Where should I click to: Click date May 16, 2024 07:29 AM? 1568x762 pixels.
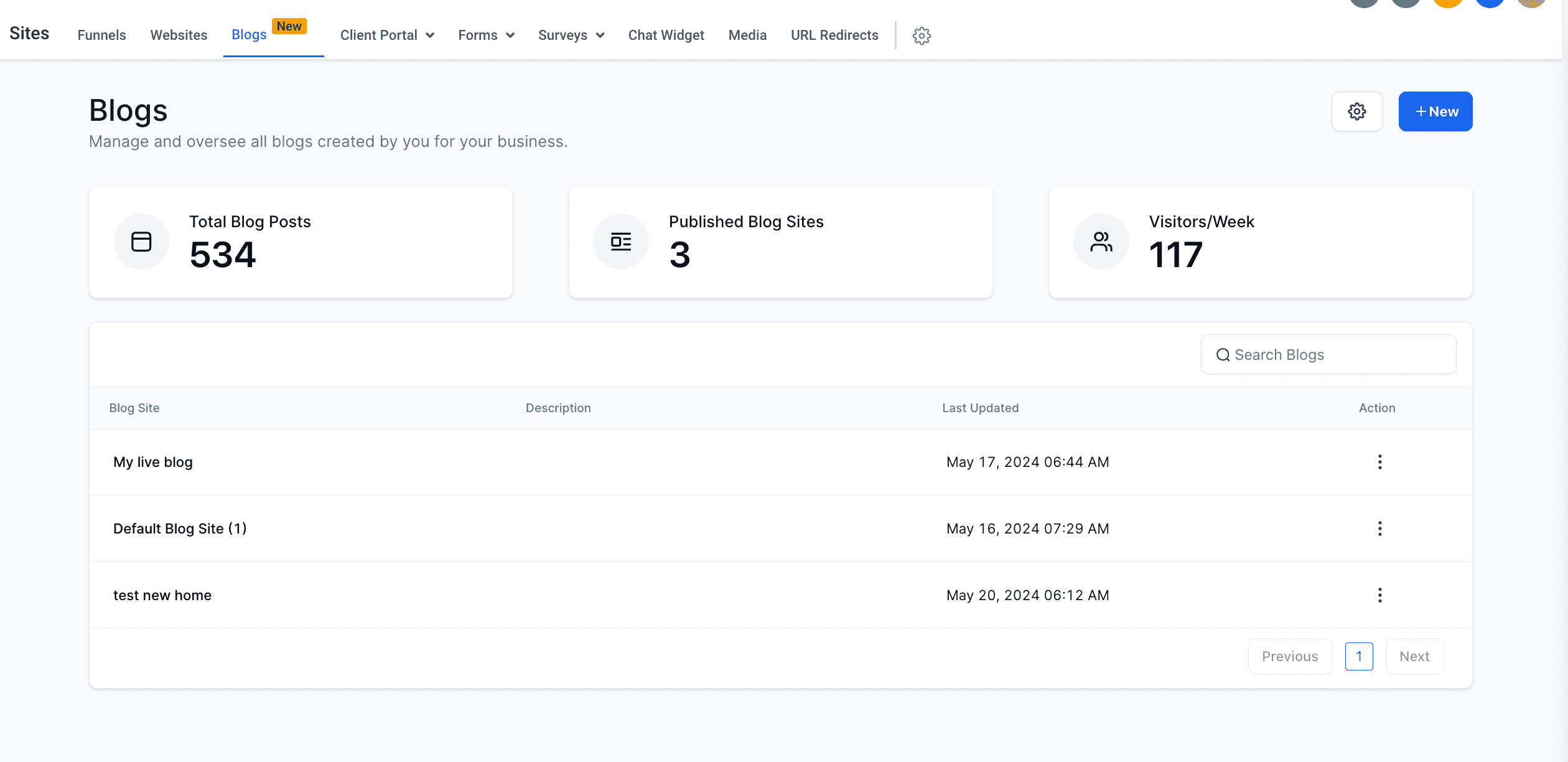1028,529
